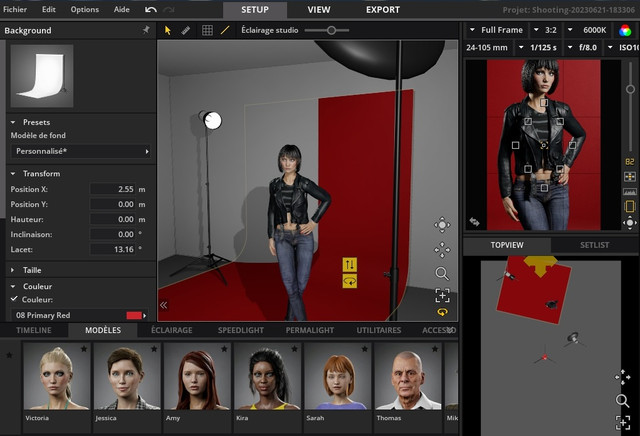640x436 pixels.
Task: Click frame-selection icon in top view
Action: click(622, 423)
